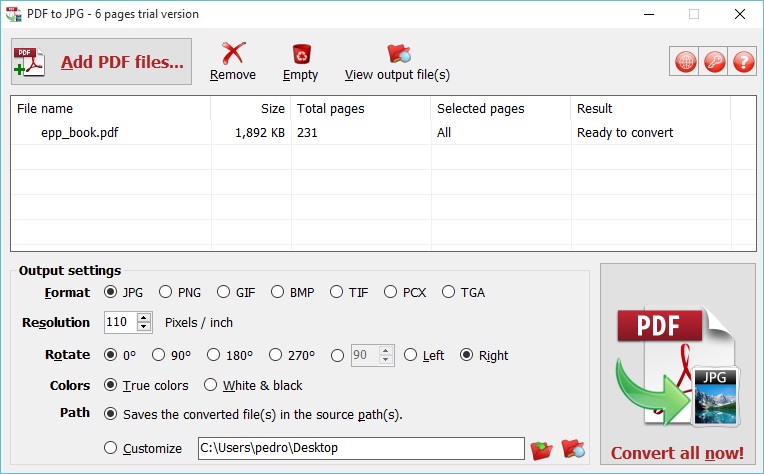Screen dimensions: 764x474
Task: Close the PDF to JPG window
Action: pyautogui.click(x=740, y=14)
